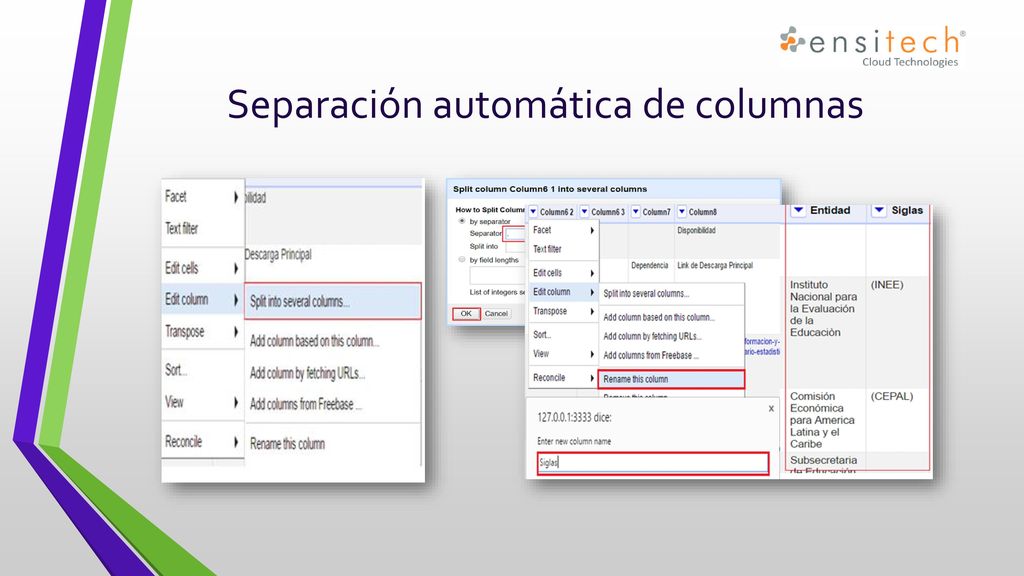Click the '(INEE)' cell in Siglas column
1024x576 pixels.
click(x=887, y=285)
